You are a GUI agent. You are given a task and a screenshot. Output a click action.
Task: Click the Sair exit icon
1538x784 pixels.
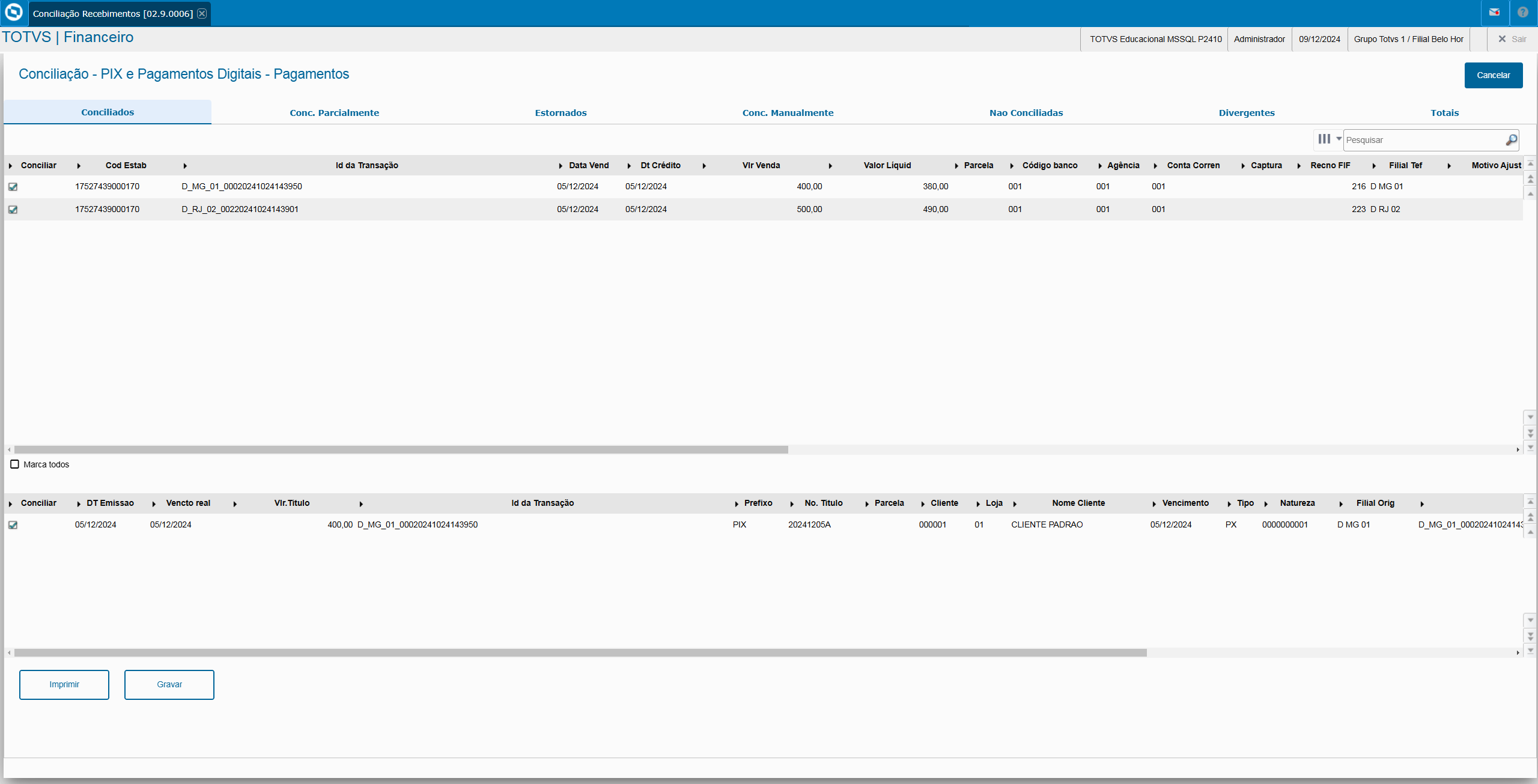[x=1502, y=39]
